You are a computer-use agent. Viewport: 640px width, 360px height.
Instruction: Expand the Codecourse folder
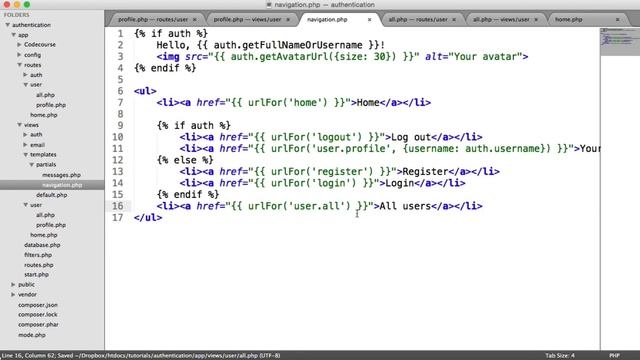click(x=19, y=44)
